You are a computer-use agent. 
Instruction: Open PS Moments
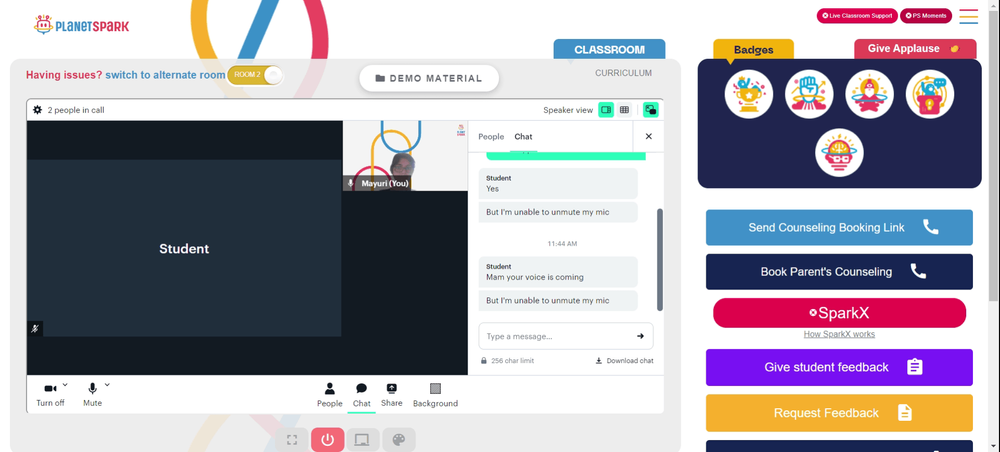925,16
